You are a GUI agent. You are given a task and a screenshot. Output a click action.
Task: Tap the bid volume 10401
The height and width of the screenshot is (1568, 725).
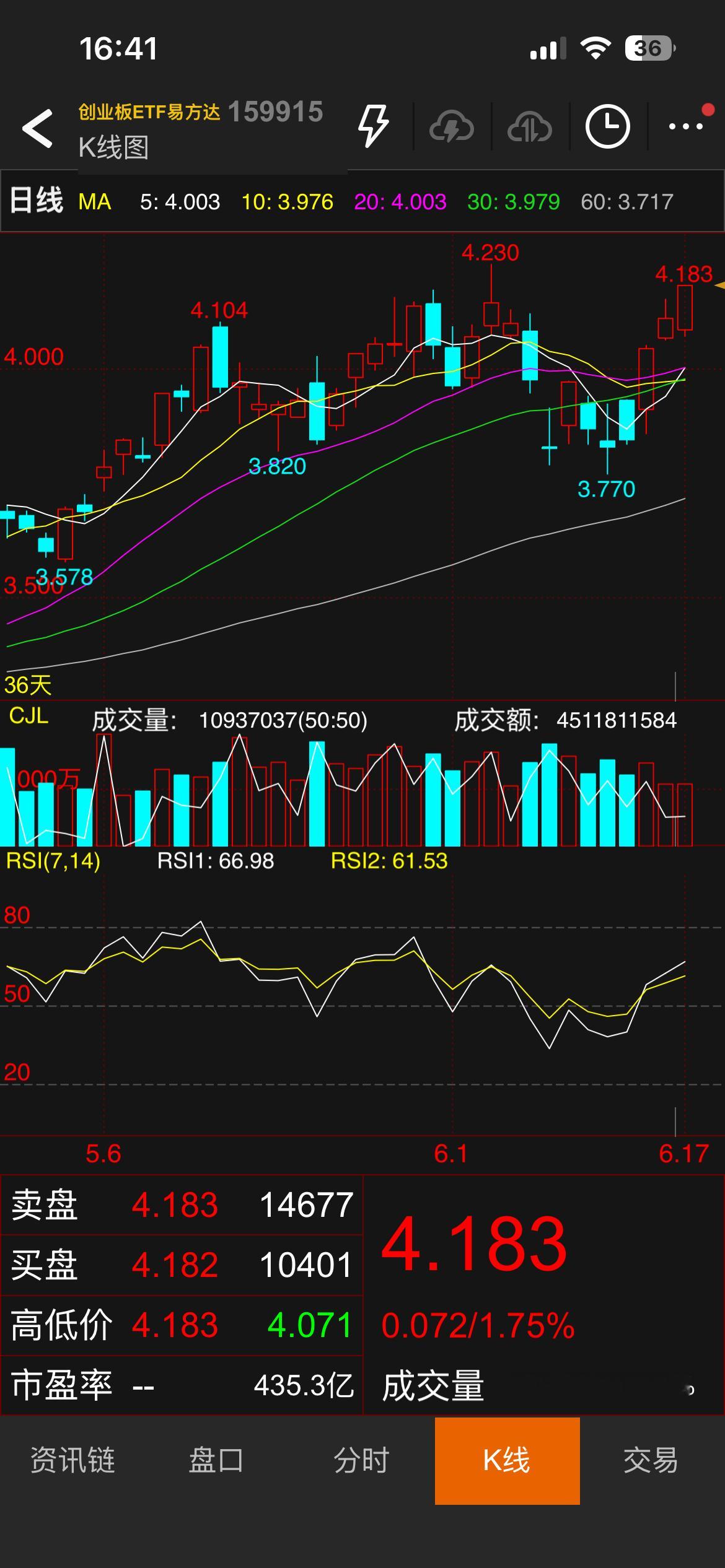(x=307, y=1265)
